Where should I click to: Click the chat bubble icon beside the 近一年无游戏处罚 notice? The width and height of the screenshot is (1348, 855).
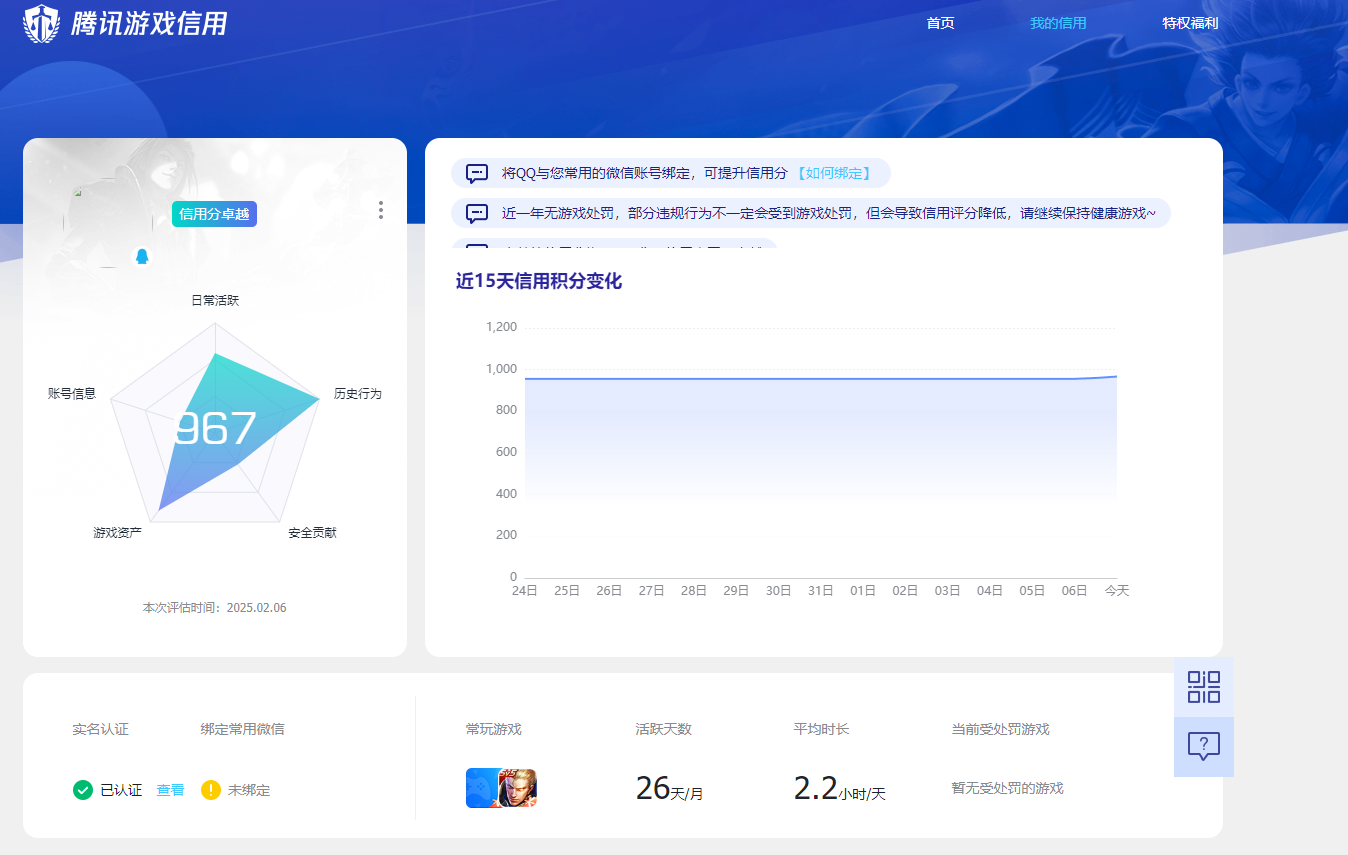coord(477,213)
